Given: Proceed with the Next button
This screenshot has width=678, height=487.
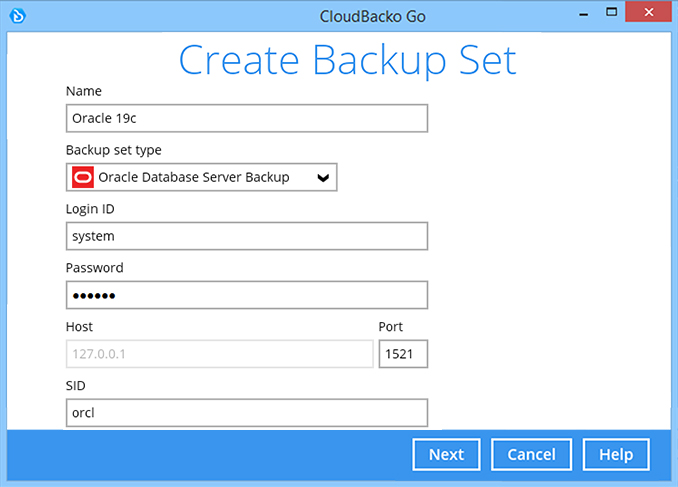Looking at the screenshot, I should click(446, 455).
